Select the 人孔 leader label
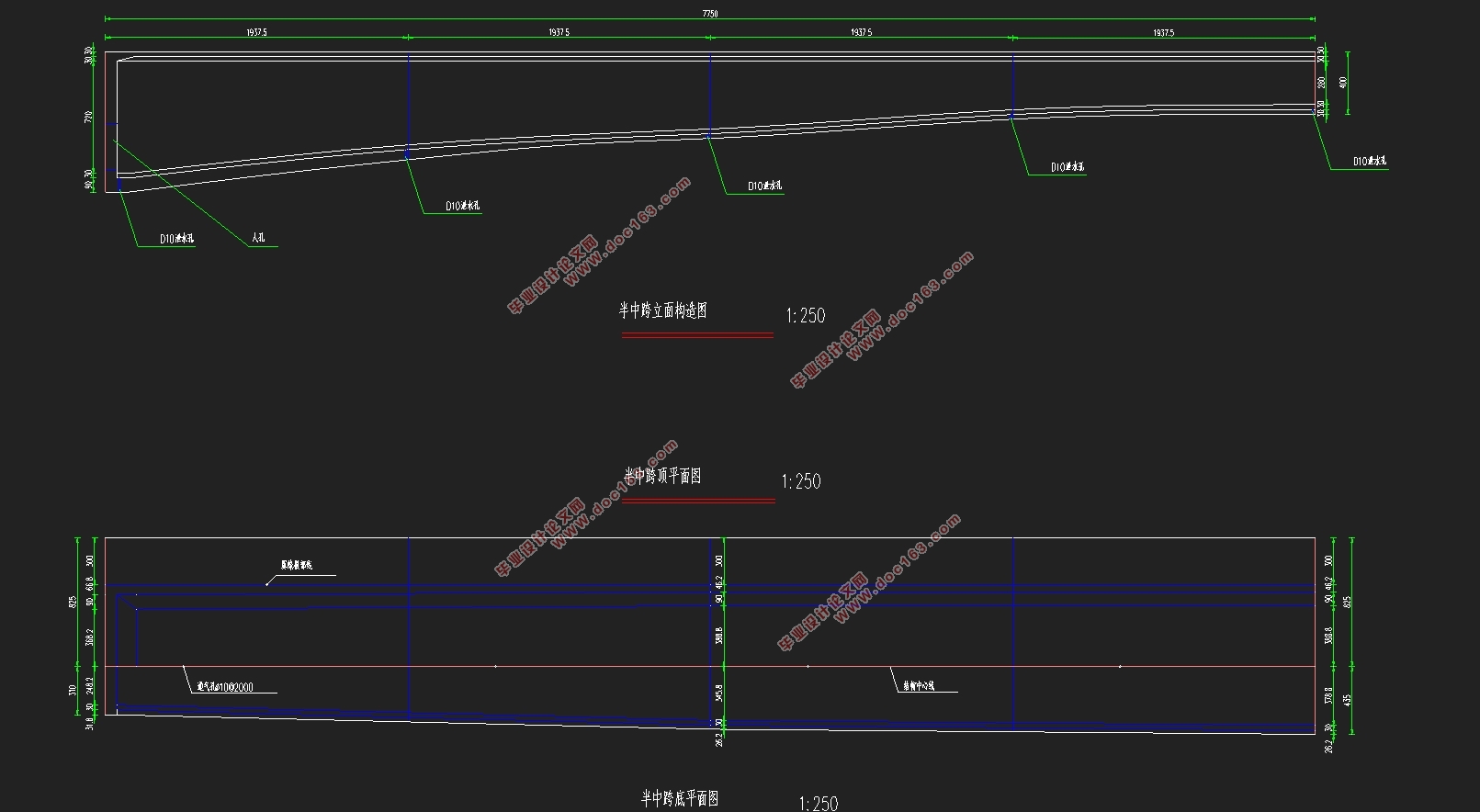Image resolution: width=1480 pixels, height=812 pixels. point(258,238)
